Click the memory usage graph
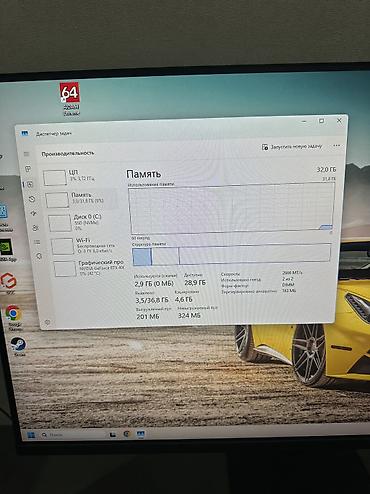The image size is (370, 494). pyautogui.click(x=231, y=208)
